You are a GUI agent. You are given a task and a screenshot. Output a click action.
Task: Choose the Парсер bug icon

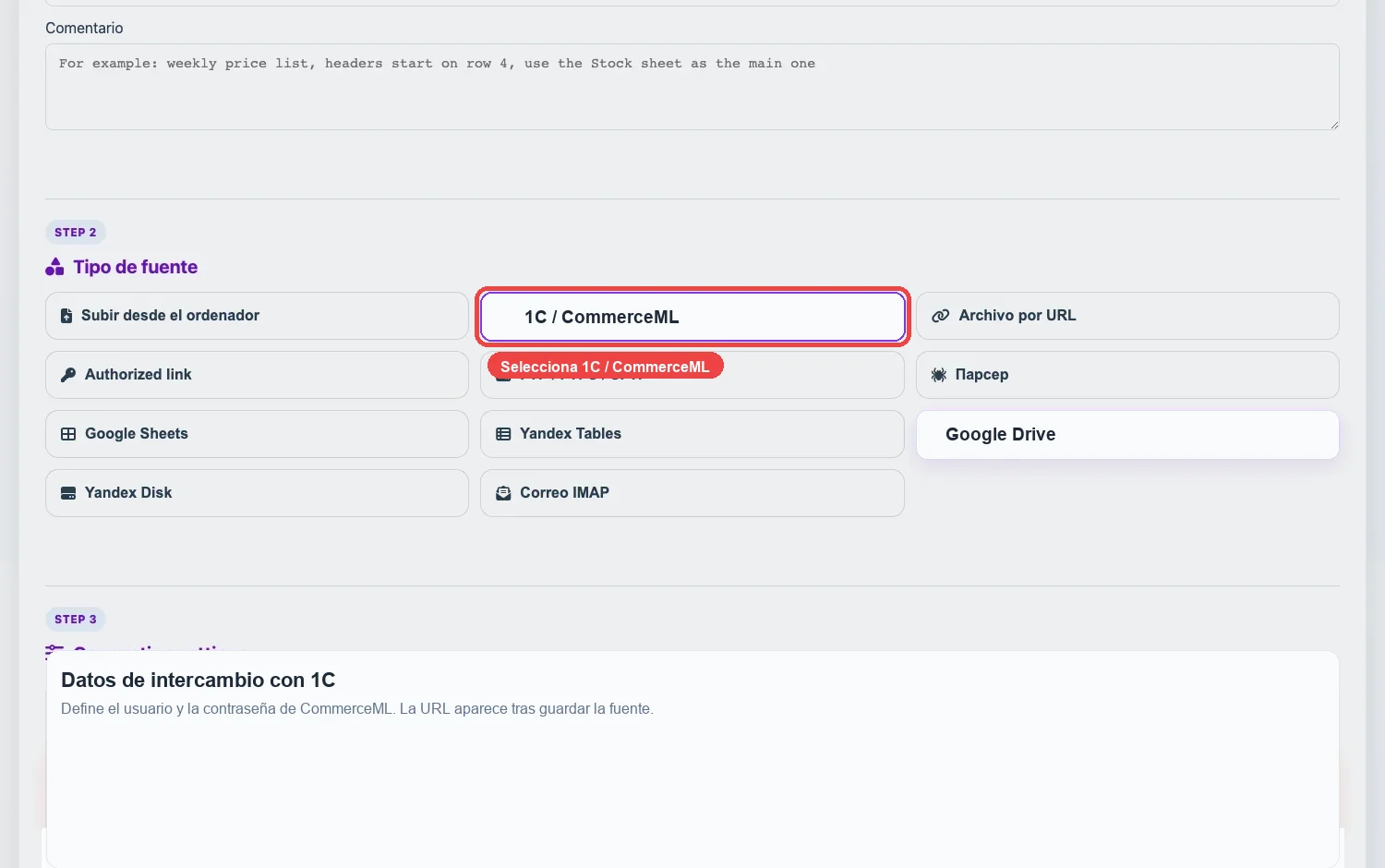click(x=939, y=375)
